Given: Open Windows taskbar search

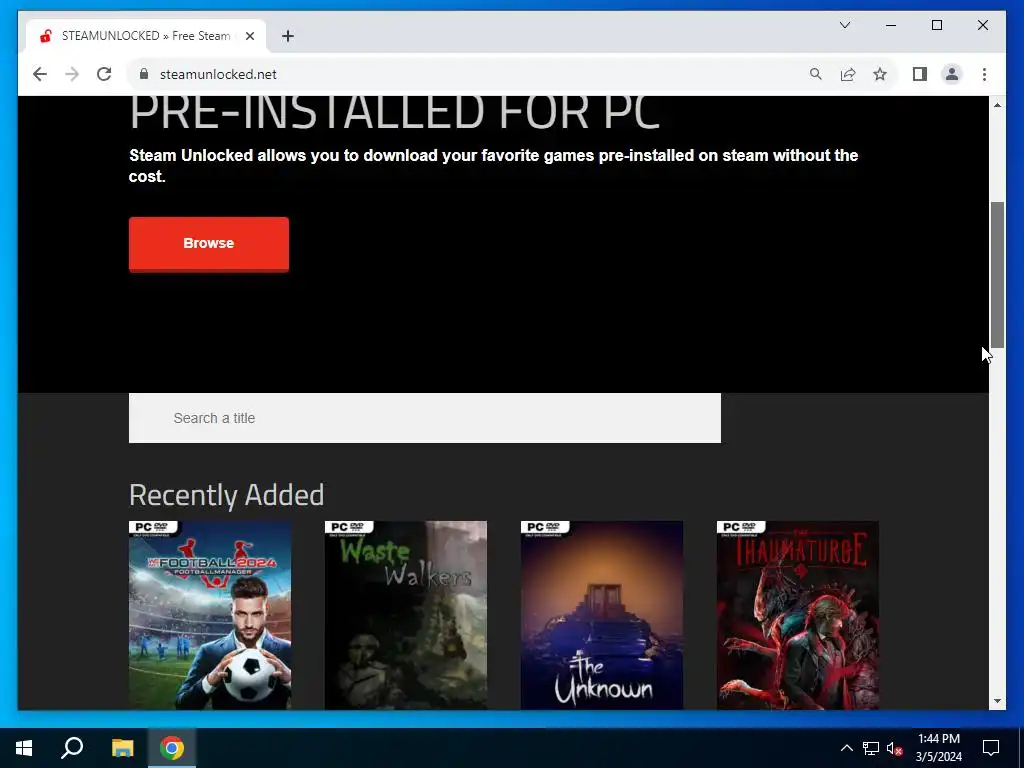Looking at the screenshot, I should point(72,748).
